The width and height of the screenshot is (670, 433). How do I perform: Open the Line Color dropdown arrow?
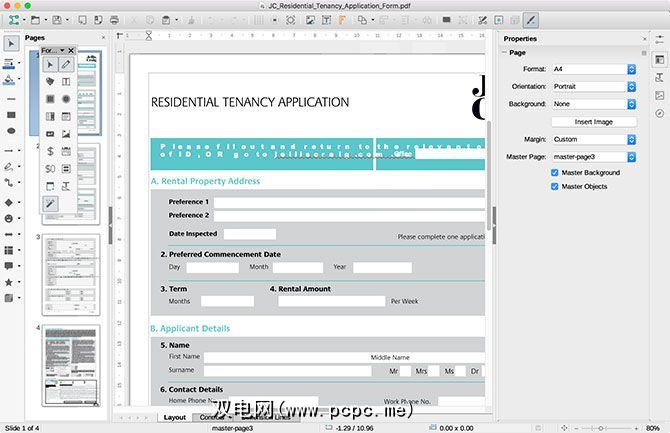(x=20, y=64)
